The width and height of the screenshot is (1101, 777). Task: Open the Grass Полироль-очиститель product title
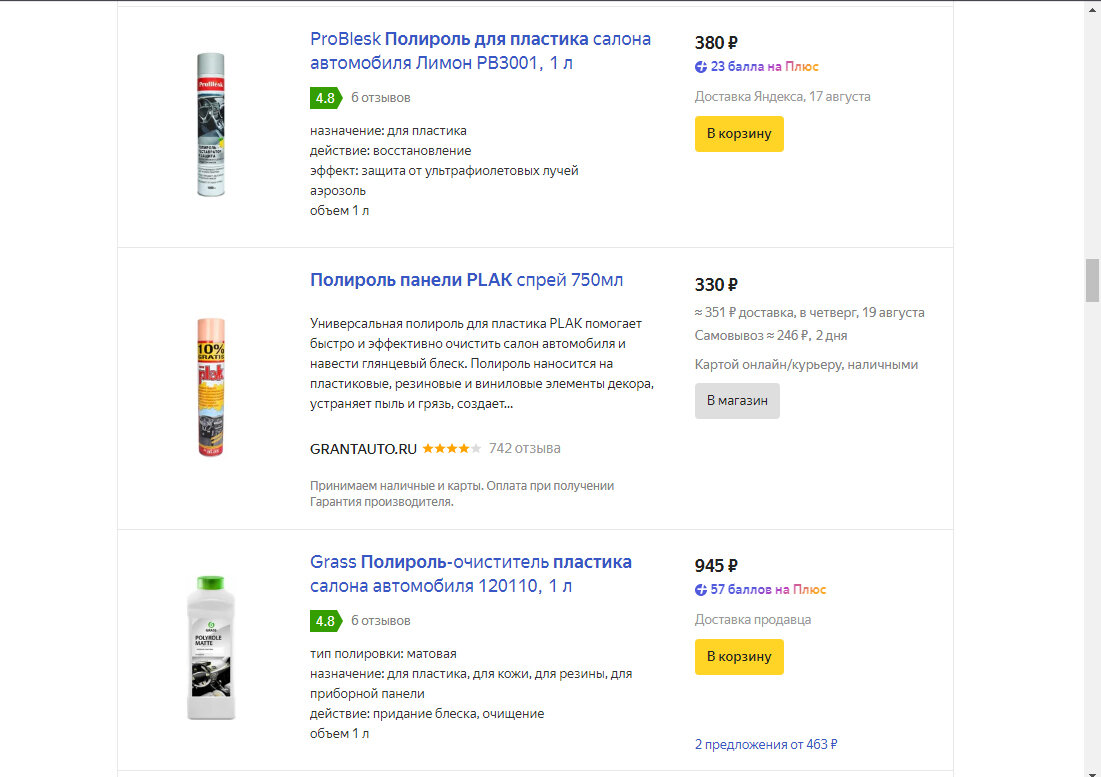(465, 574)
